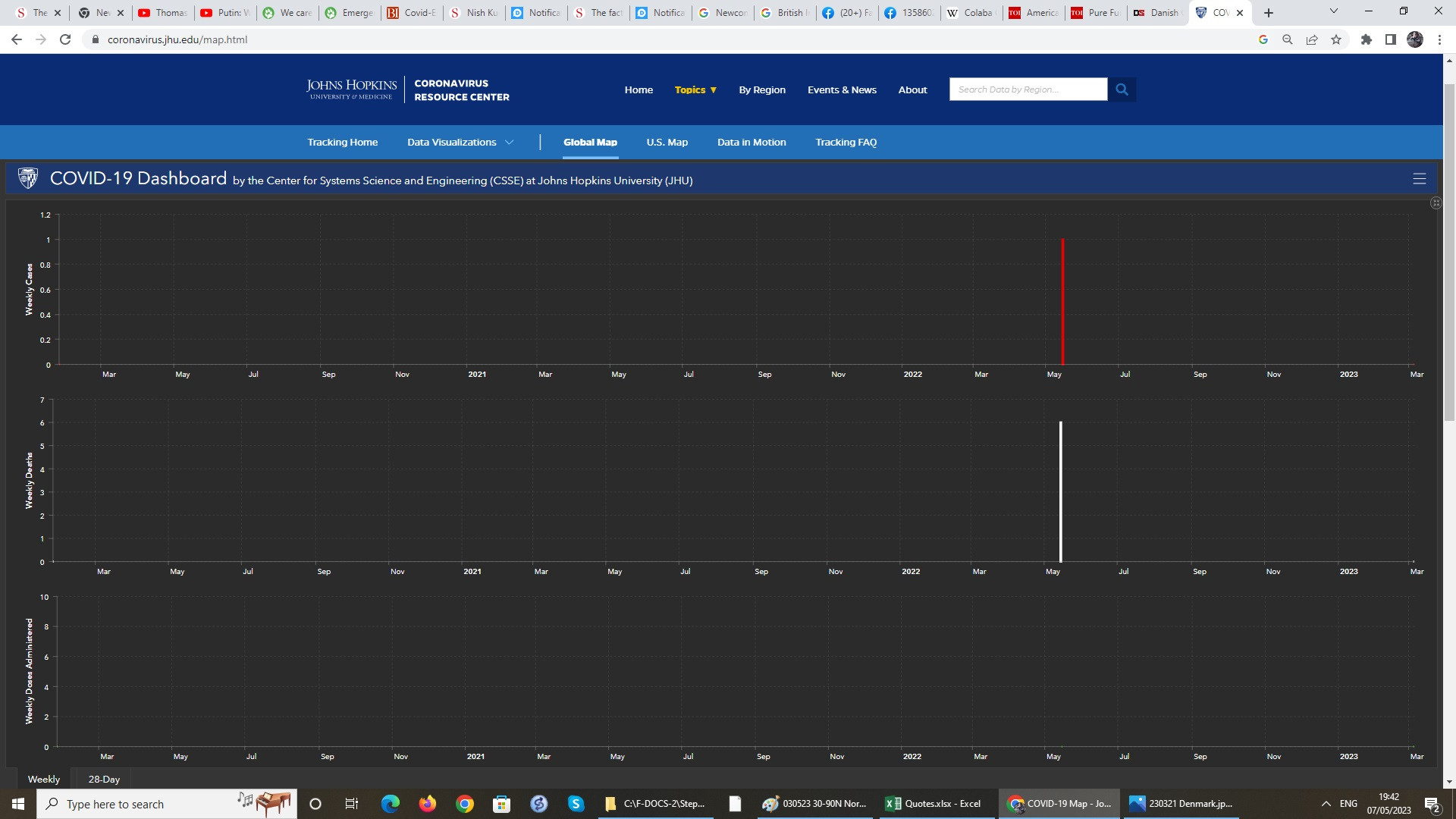Click the search magnifier button

pyautogui.click(x=1122, y=89)
